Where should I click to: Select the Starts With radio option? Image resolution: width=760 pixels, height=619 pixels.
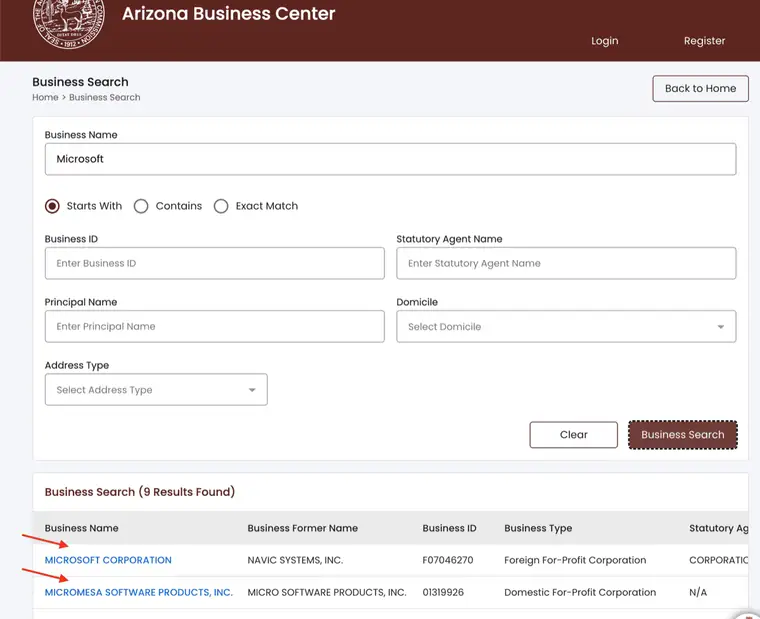coord(52,206)
